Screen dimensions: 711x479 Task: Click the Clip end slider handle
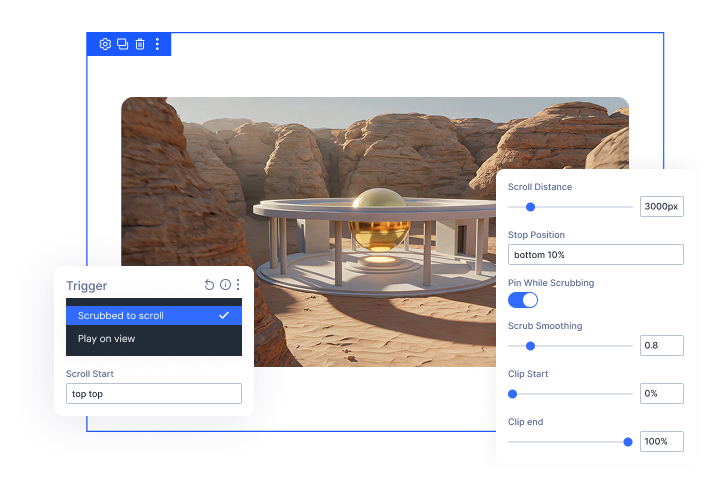628,442
